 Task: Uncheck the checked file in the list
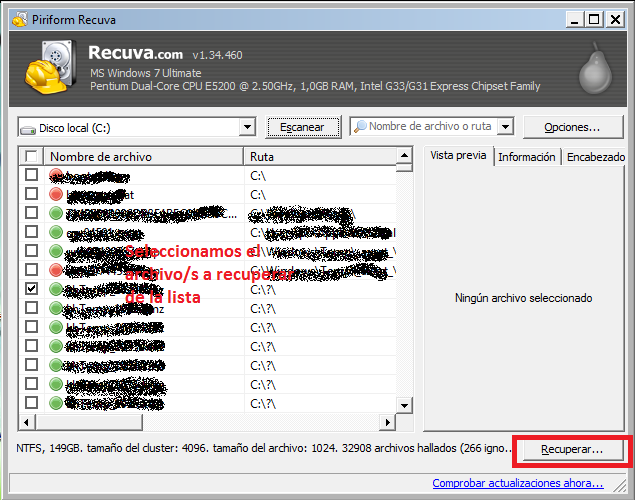click(x=31, y=289)
